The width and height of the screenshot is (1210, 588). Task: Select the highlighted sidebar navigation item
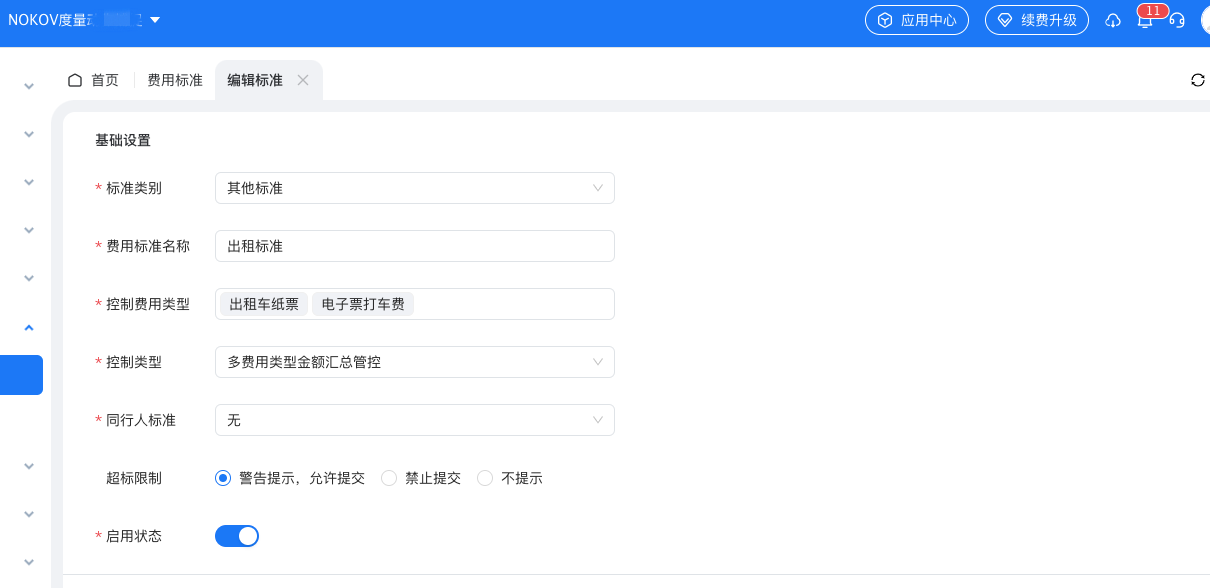pos(21,375)
